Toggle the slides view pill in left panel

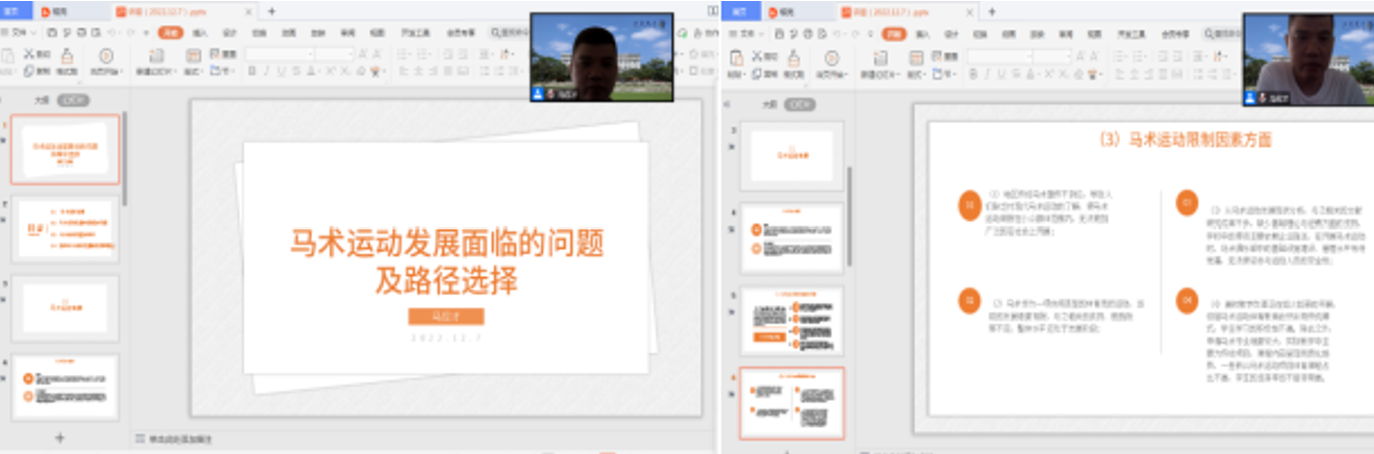(x=73, y=100)
